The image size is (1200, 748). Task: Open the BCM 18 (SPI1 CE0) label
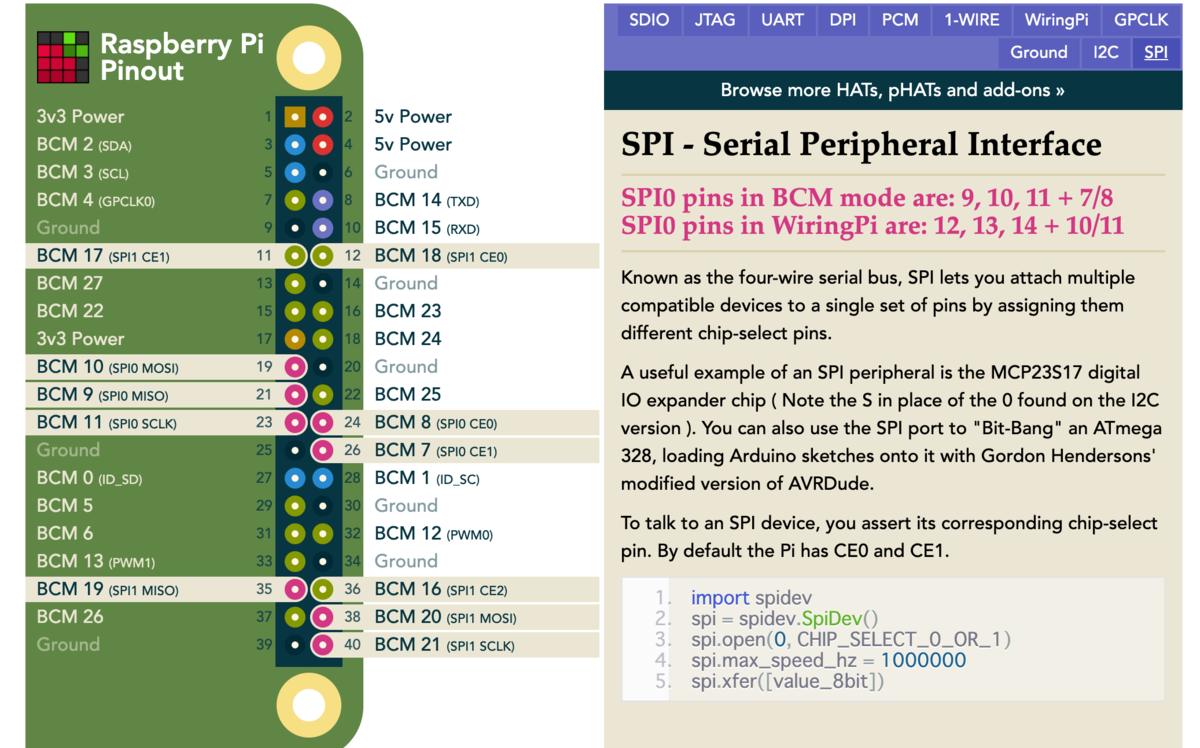[441, 256]
